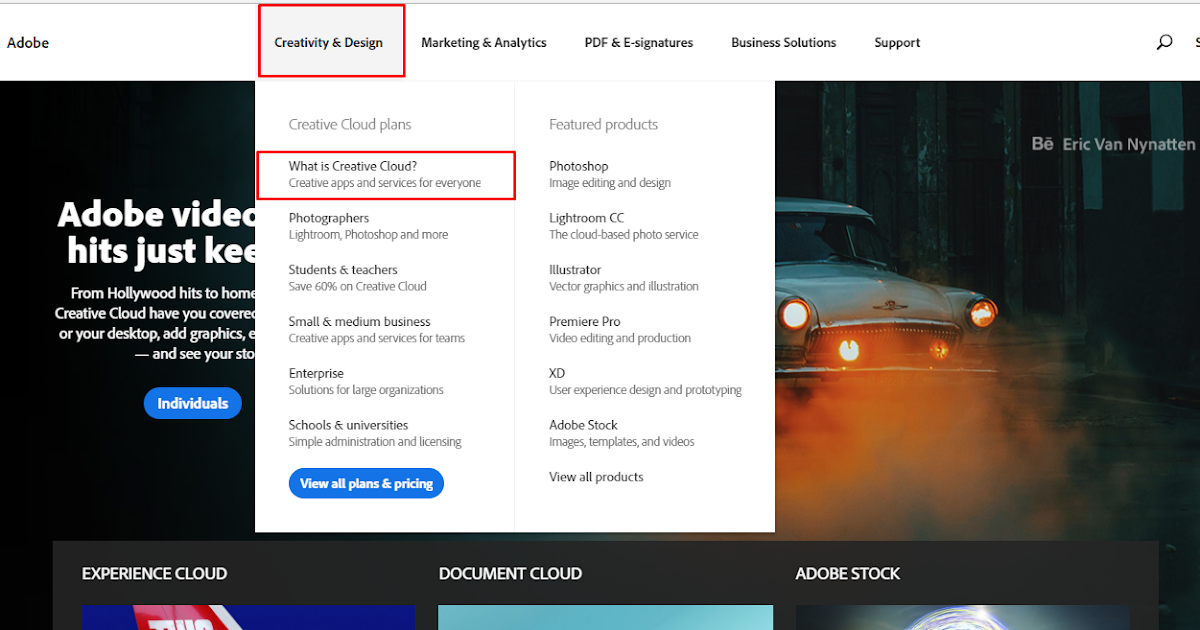1200x630 pixels.
Task: Open the Support menu
Action: click(897, 42)
